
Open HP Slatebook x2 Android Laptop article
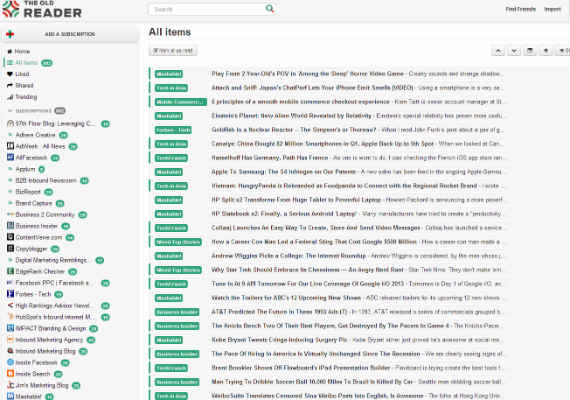pos(284,214)
